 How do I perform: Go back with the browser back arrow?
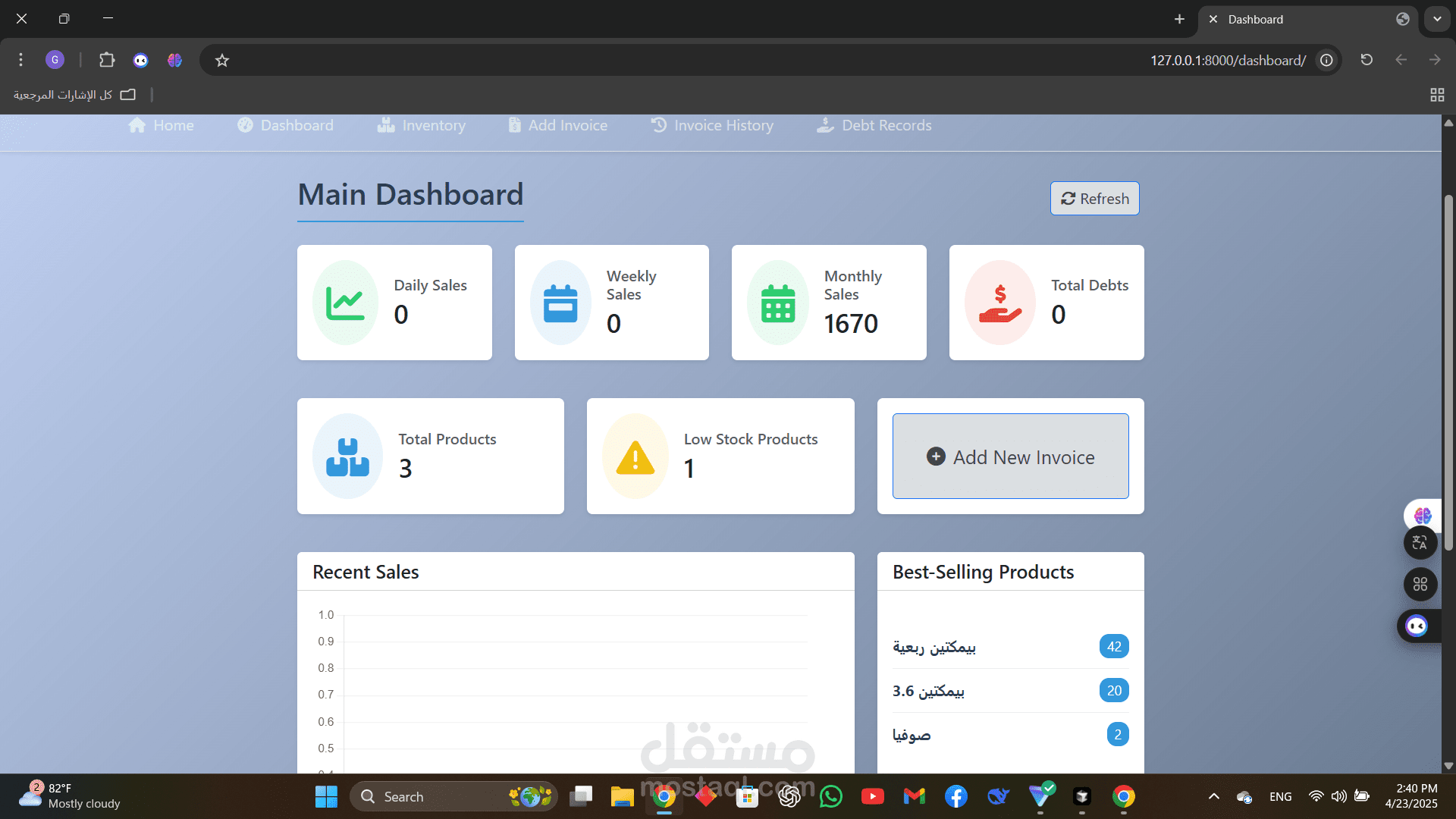(1401, 59)
